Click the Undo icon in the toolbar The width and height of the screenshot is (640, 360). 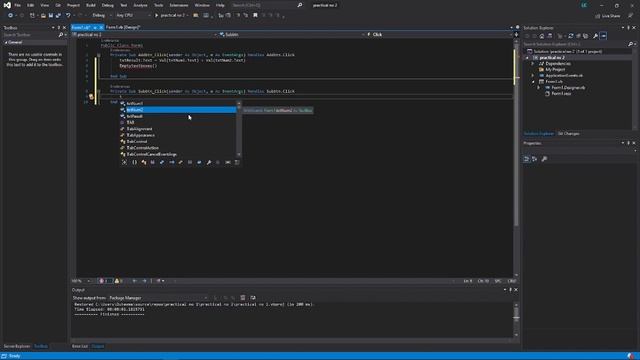68,16
